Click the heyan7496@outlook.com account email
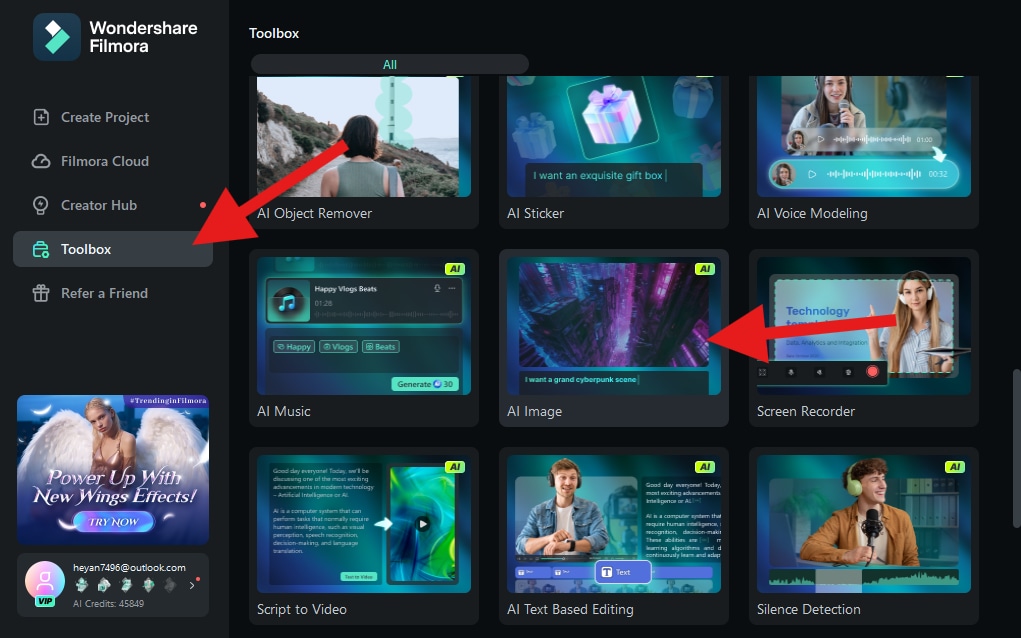This screenshot has height=638, width=1021. (x=129, y=568)
